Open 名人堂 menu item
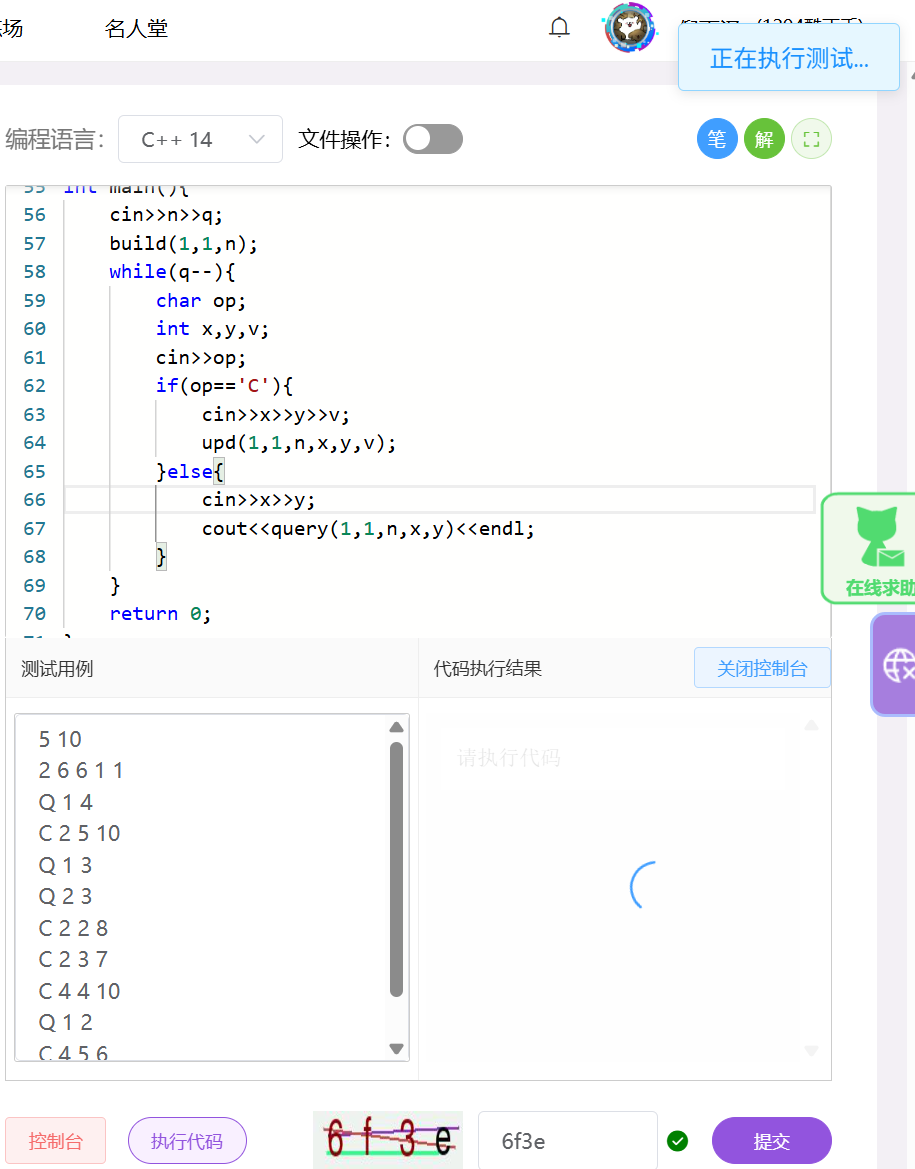The width and height of the screenshot is (915, 1169). click(x=136, y=28)
